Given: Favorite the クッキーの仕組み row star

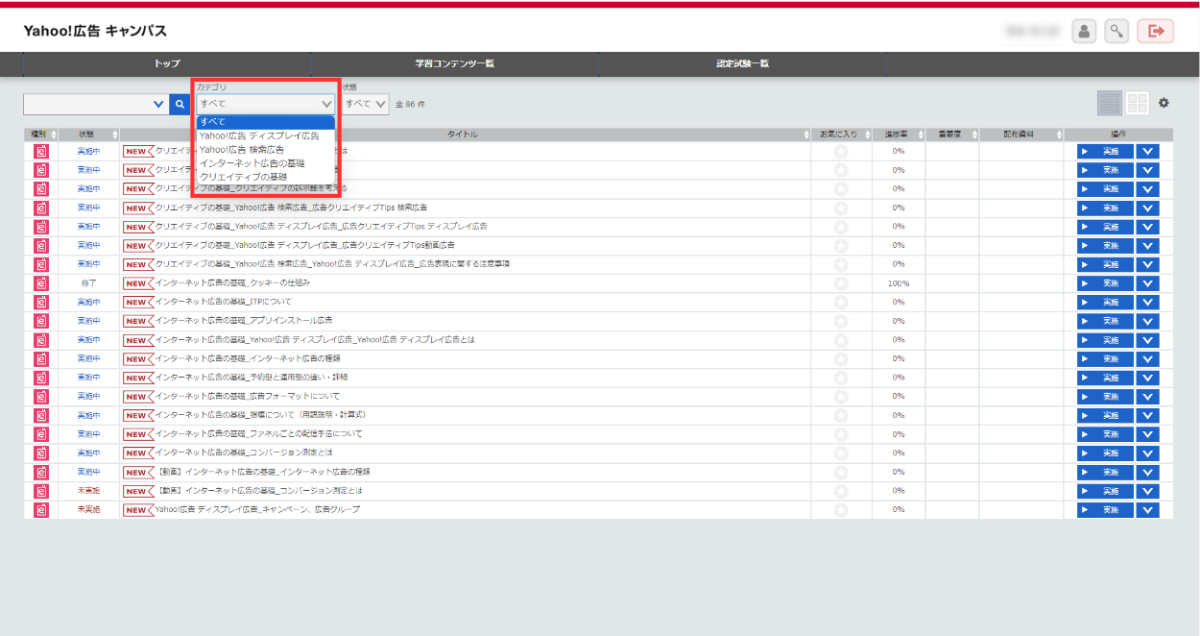Looking at the screenshot, I should pyautogui.click(x=840, y=283).
